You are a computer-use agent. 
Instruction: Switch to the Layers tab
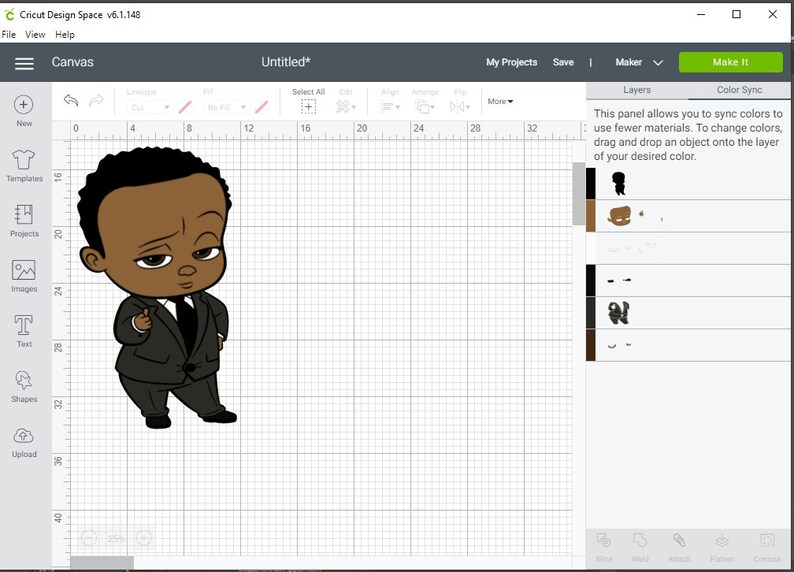(637, 90)
